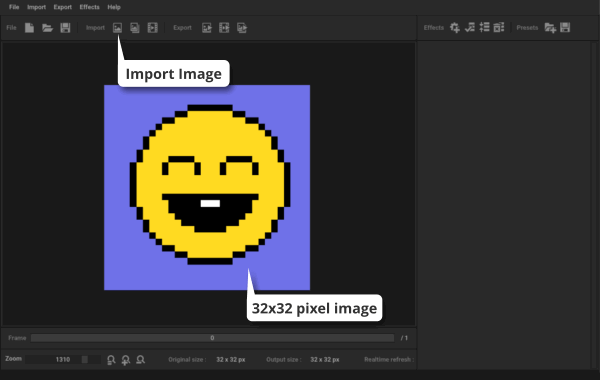Click the "Frame" label beside the slider

click(x=17, y=338)
